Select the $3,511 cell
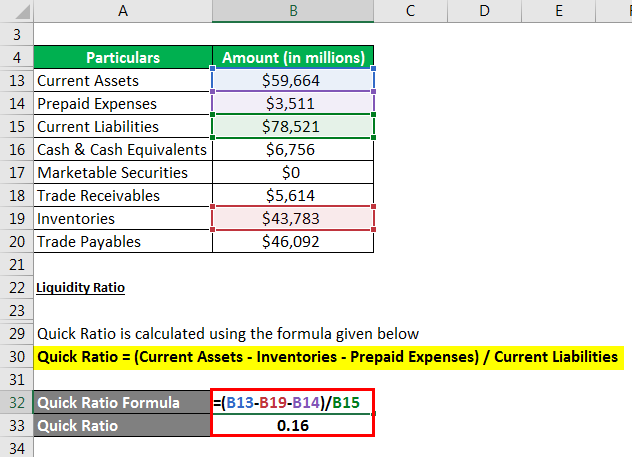 pyautogui.click(x=293, y=103)
